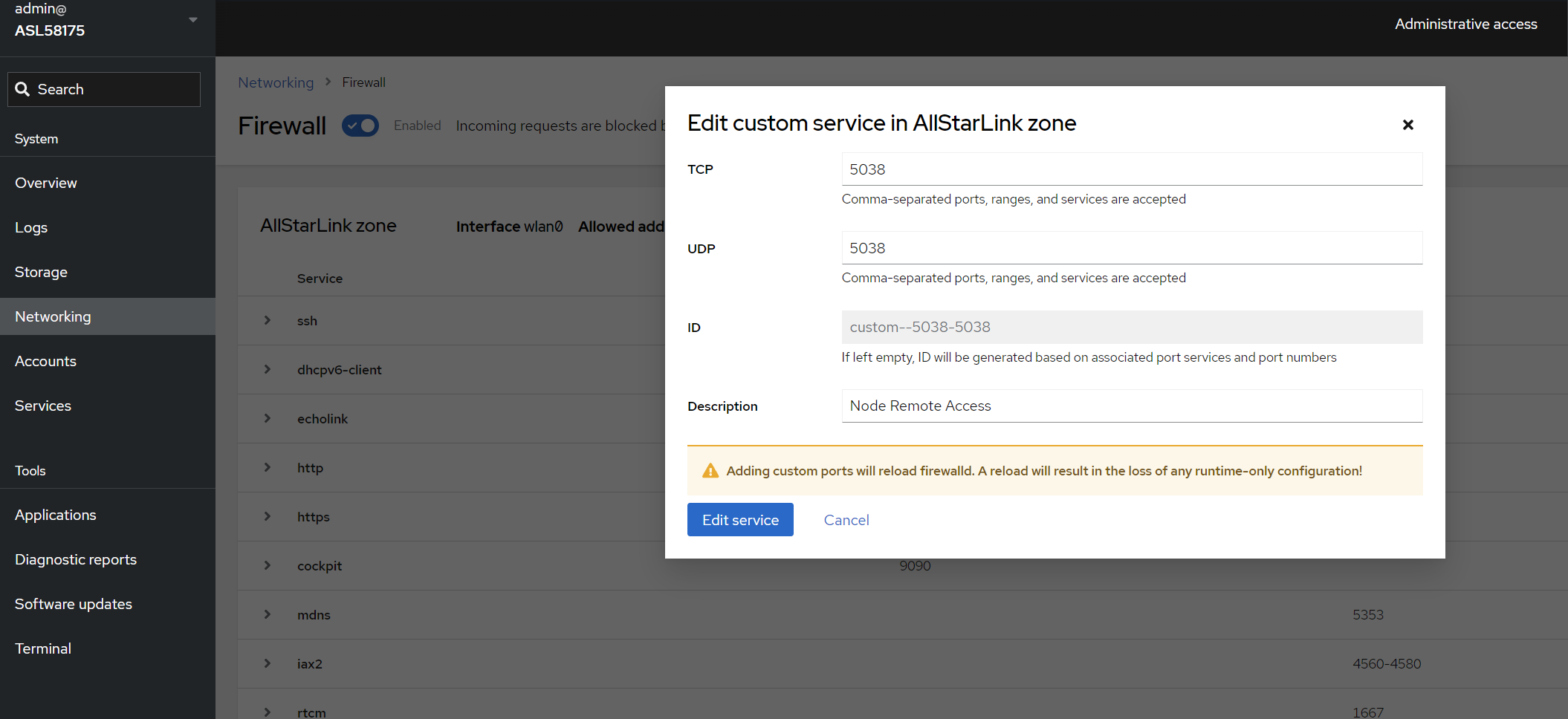Close the Edit custom service dialog
Screen dimensions: 1568x719
pyautogui.click(x=1407, y=125)
